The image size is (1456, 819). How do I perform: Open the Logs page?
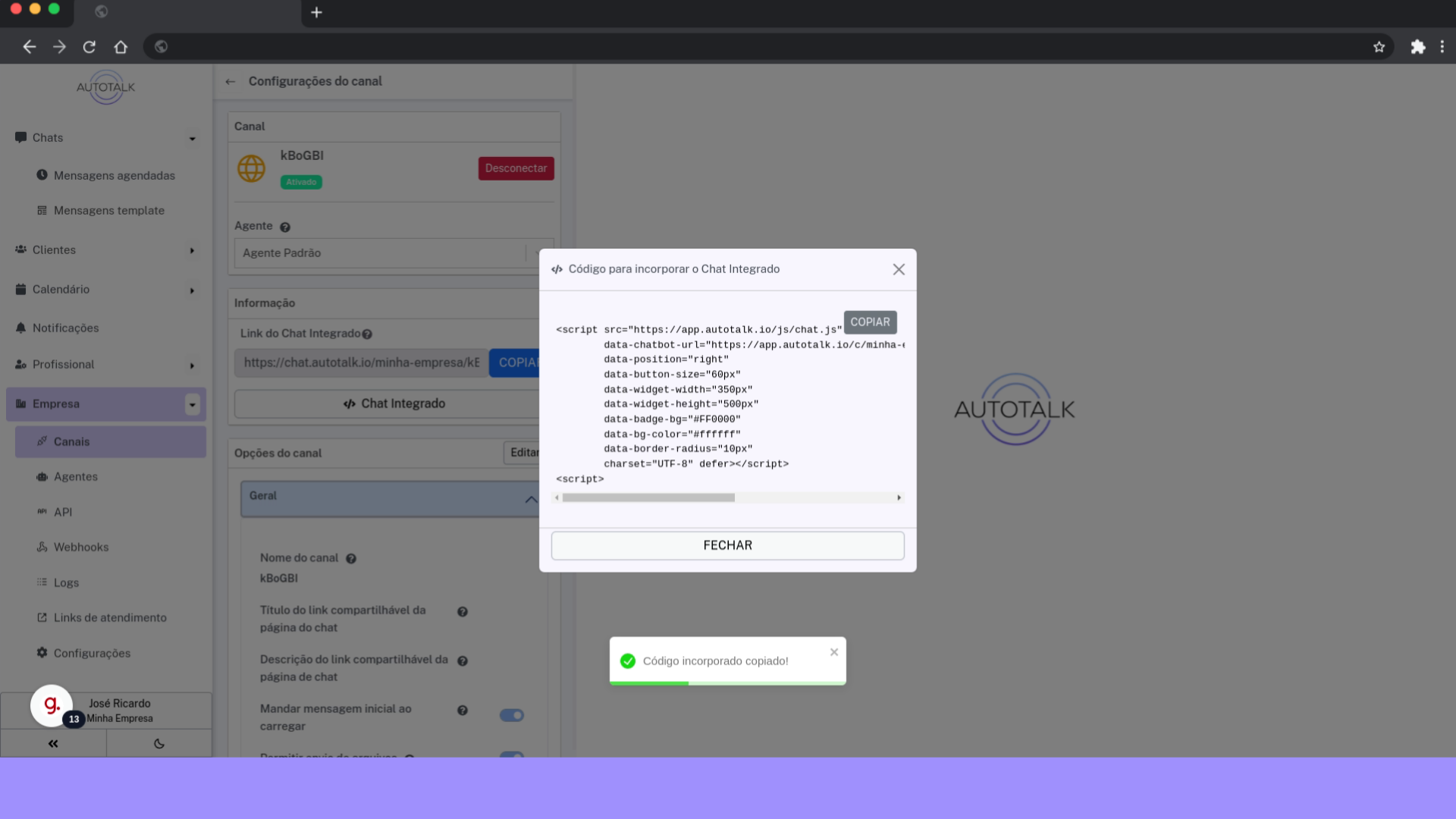coord(66,582)
